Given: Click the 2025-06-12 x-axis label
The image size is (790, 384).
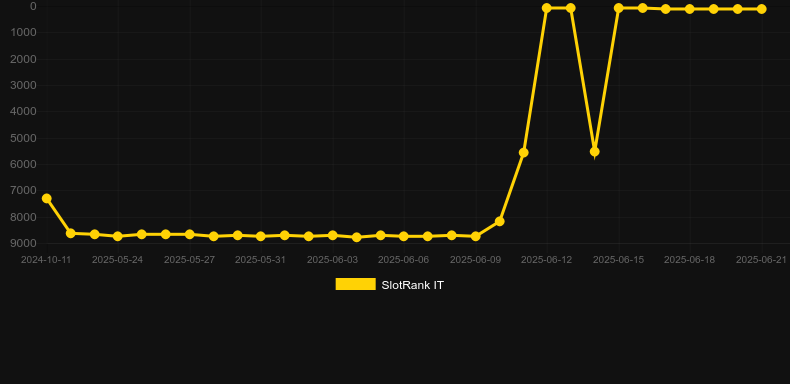Looking at the screenshot, I should click(x=547, y=260).
